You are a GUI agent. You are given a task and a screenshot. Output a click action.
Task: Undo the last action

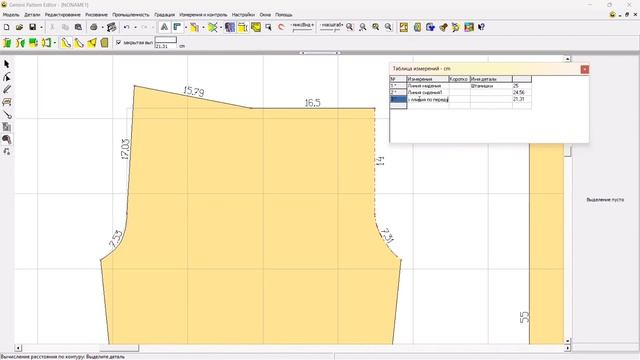click(x=127, y=27)
